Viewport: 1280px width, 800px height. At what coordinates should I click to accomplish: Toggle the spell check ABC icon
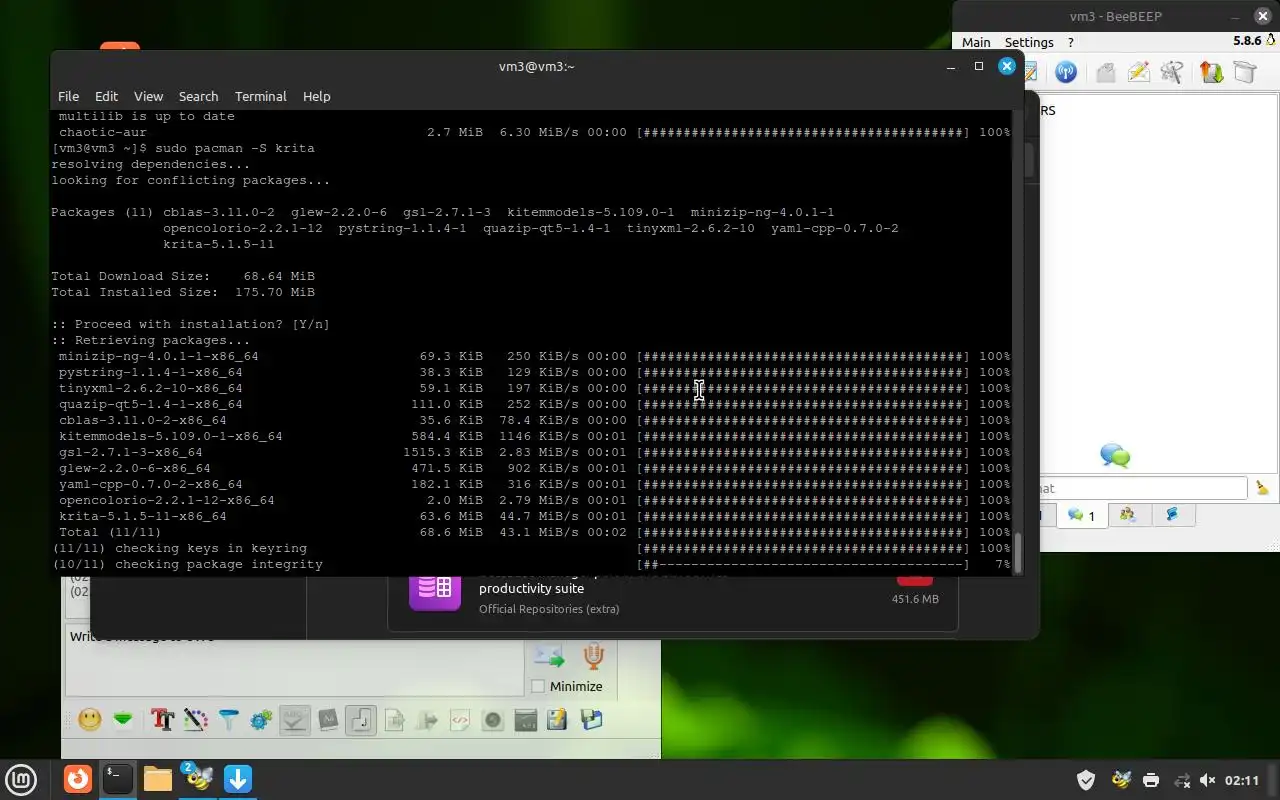pyautogui.click(x=294, y=719)
